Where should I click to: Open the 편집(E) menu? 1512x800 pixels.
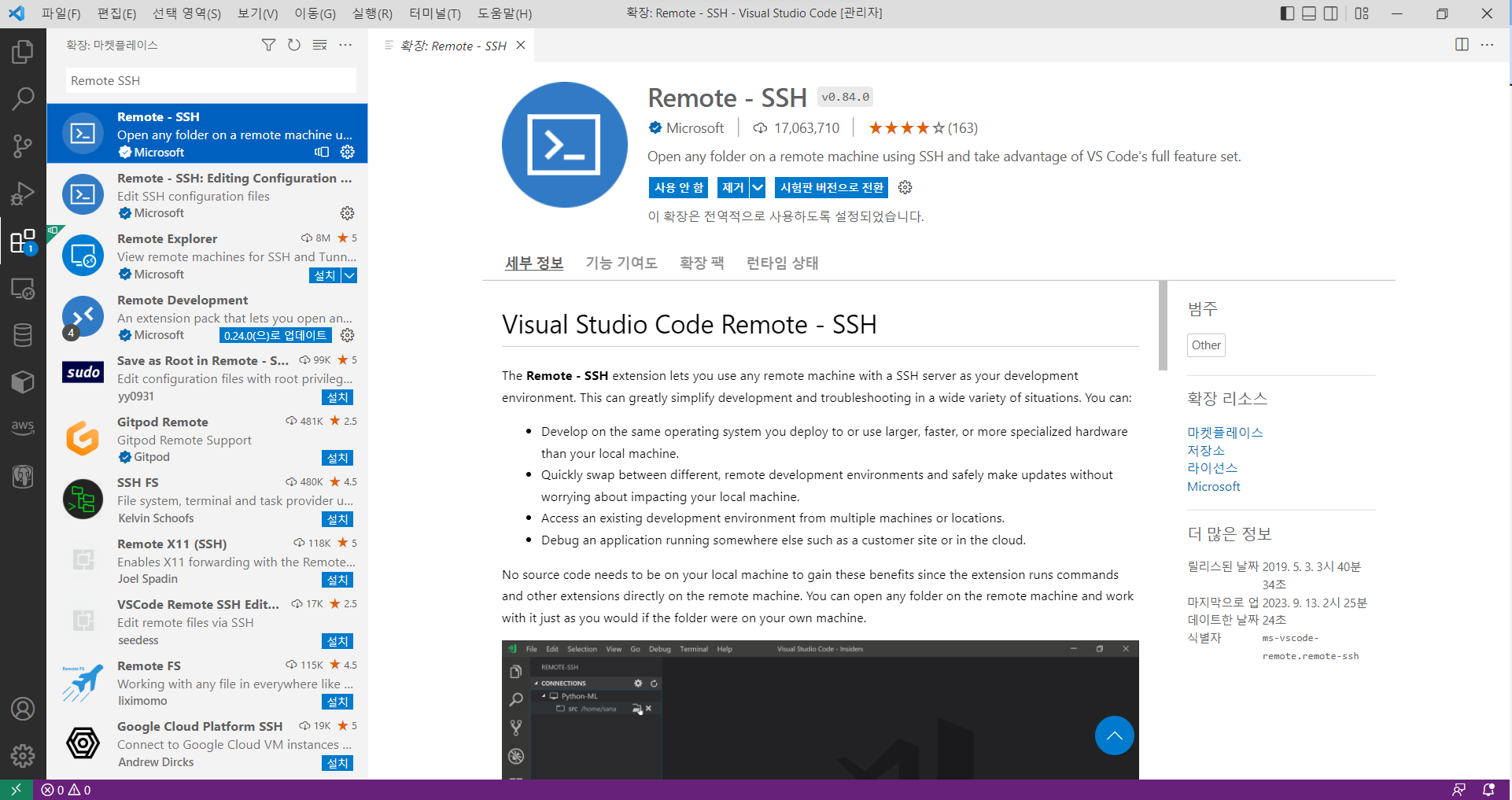(x=116, y=13)
